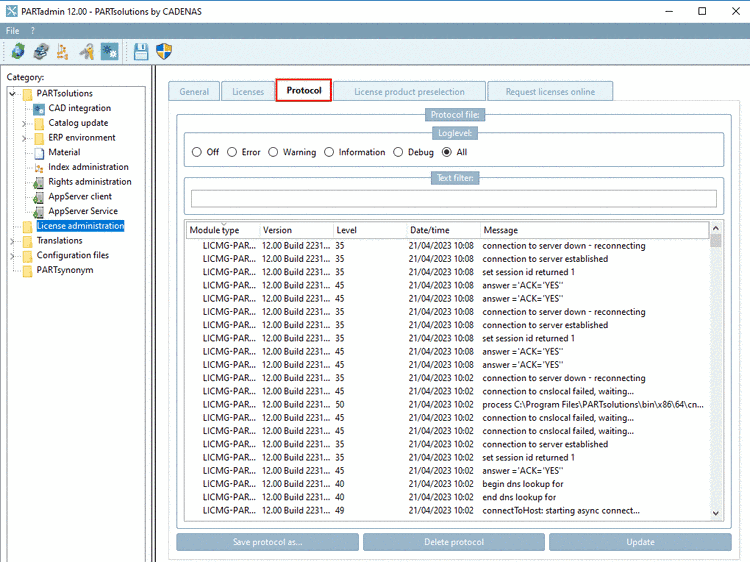Click the blue-yellow shield icon
The width and height of the screenshot is (750, 562).
point(163,51)
